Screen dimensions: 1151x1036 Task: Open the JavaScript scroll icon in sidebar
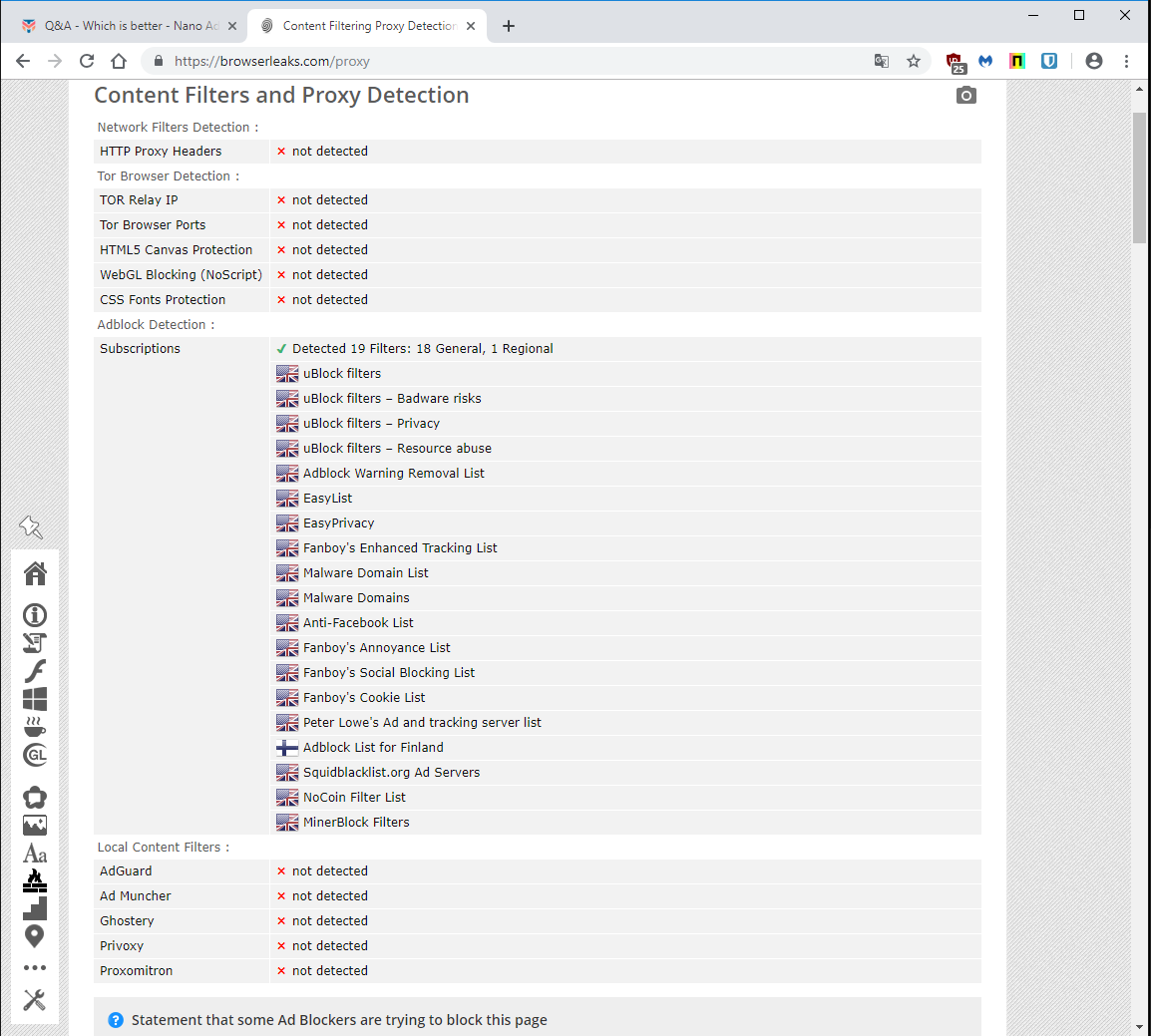(x=35, y=643)
